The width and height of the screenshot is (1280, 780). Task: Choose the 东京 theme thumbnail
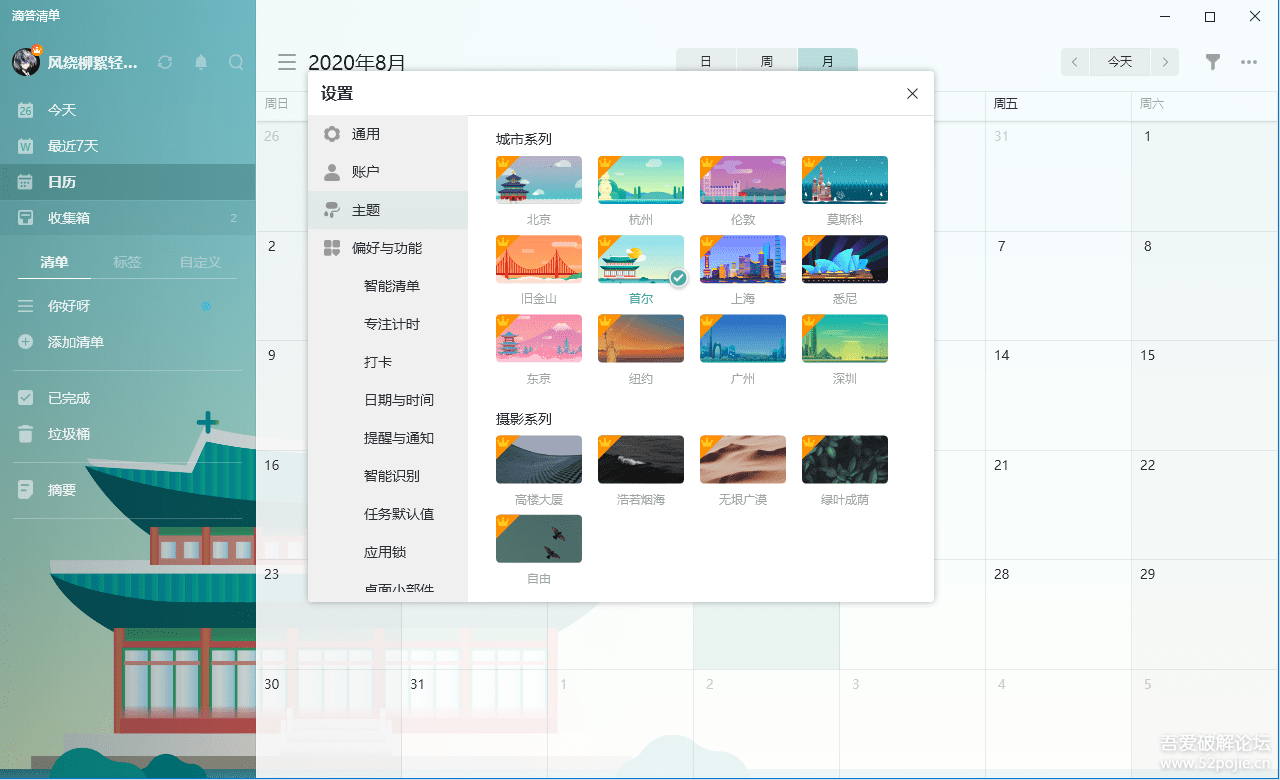[x=539, y=339]
